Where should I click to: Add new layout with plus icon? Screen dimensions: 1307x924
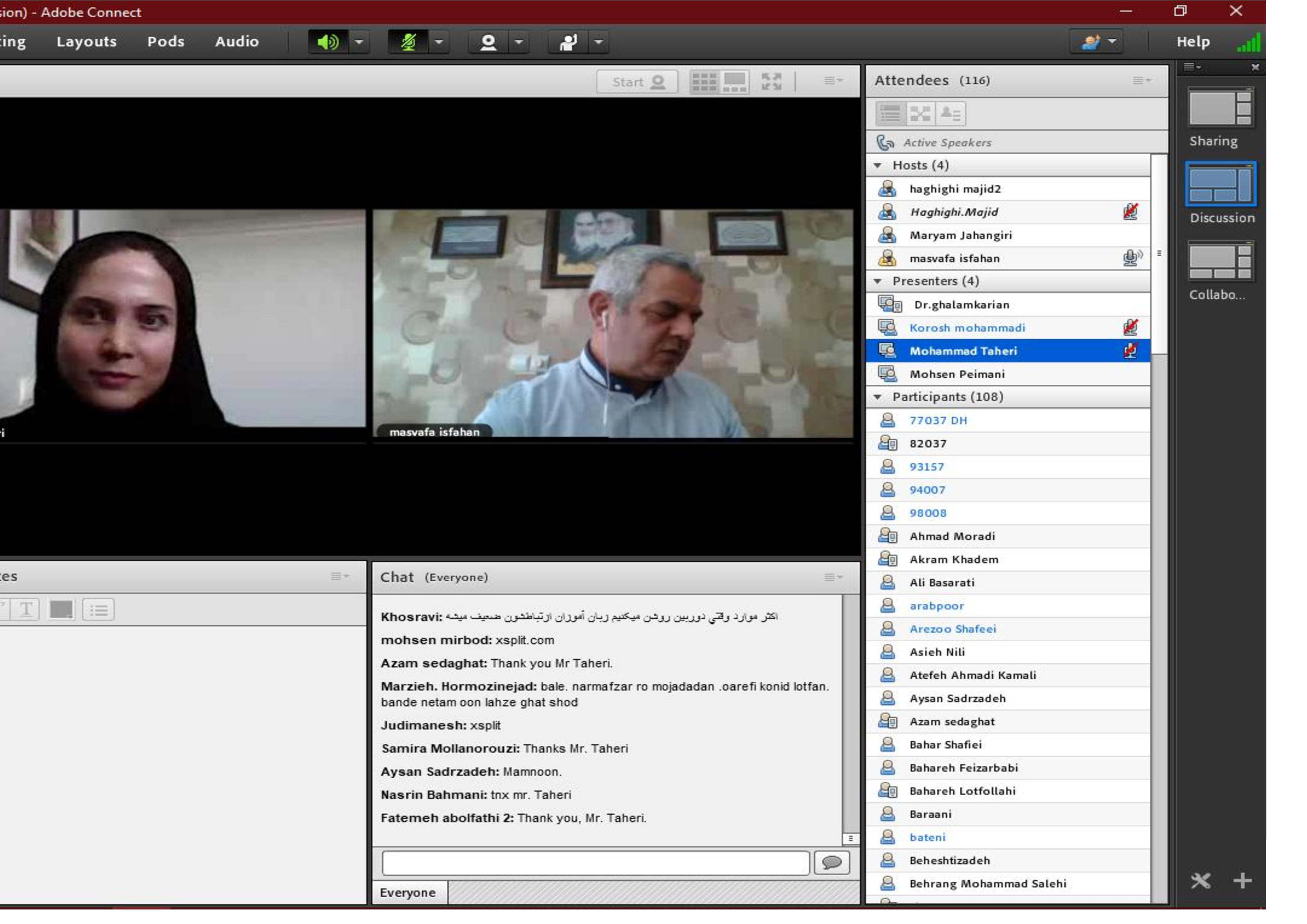tap(1242, 881)
